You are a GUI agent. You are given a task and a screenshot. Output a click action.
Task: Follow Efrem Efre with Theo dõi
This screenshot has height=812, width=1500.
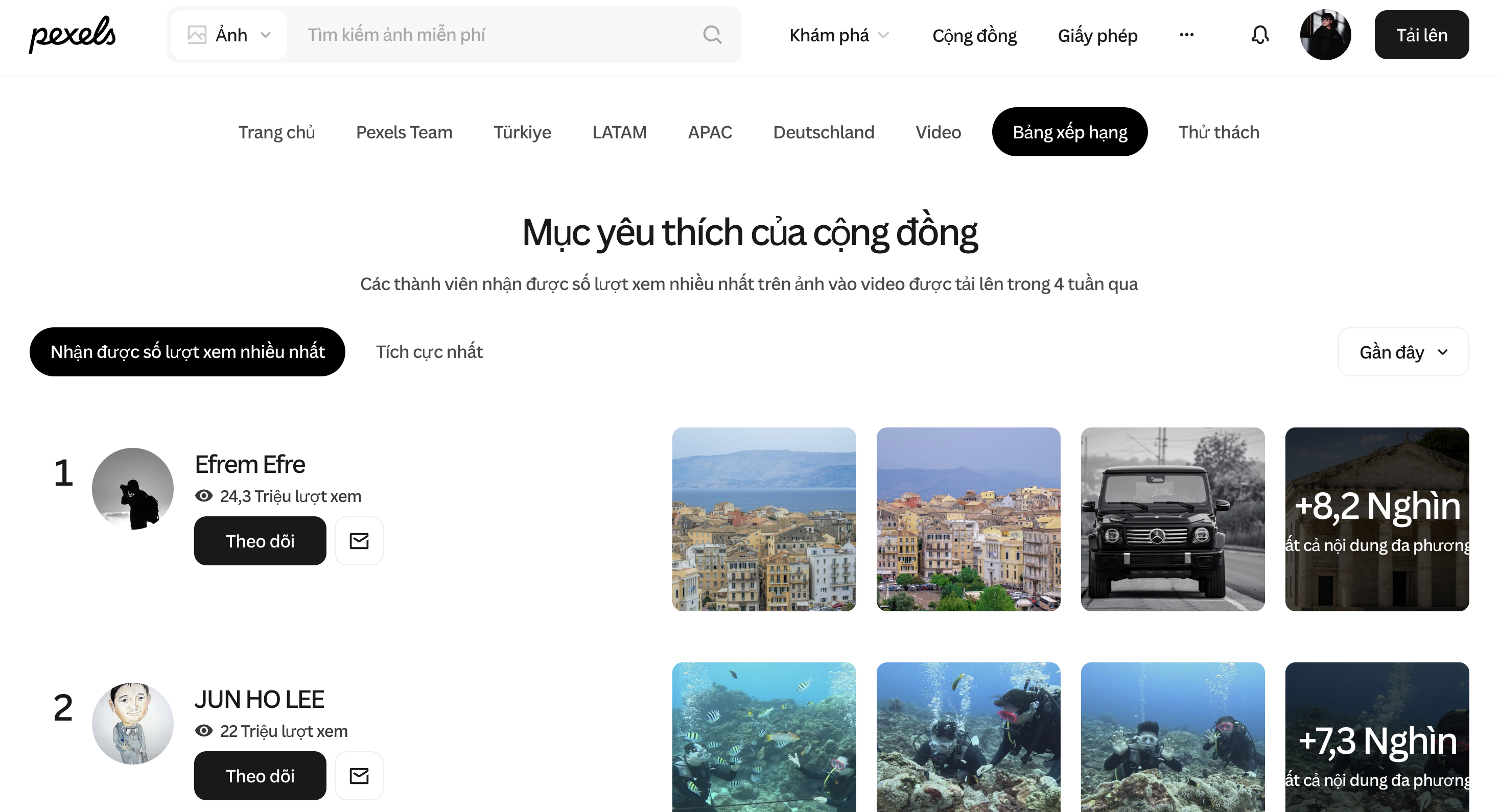tap(260, 541)
